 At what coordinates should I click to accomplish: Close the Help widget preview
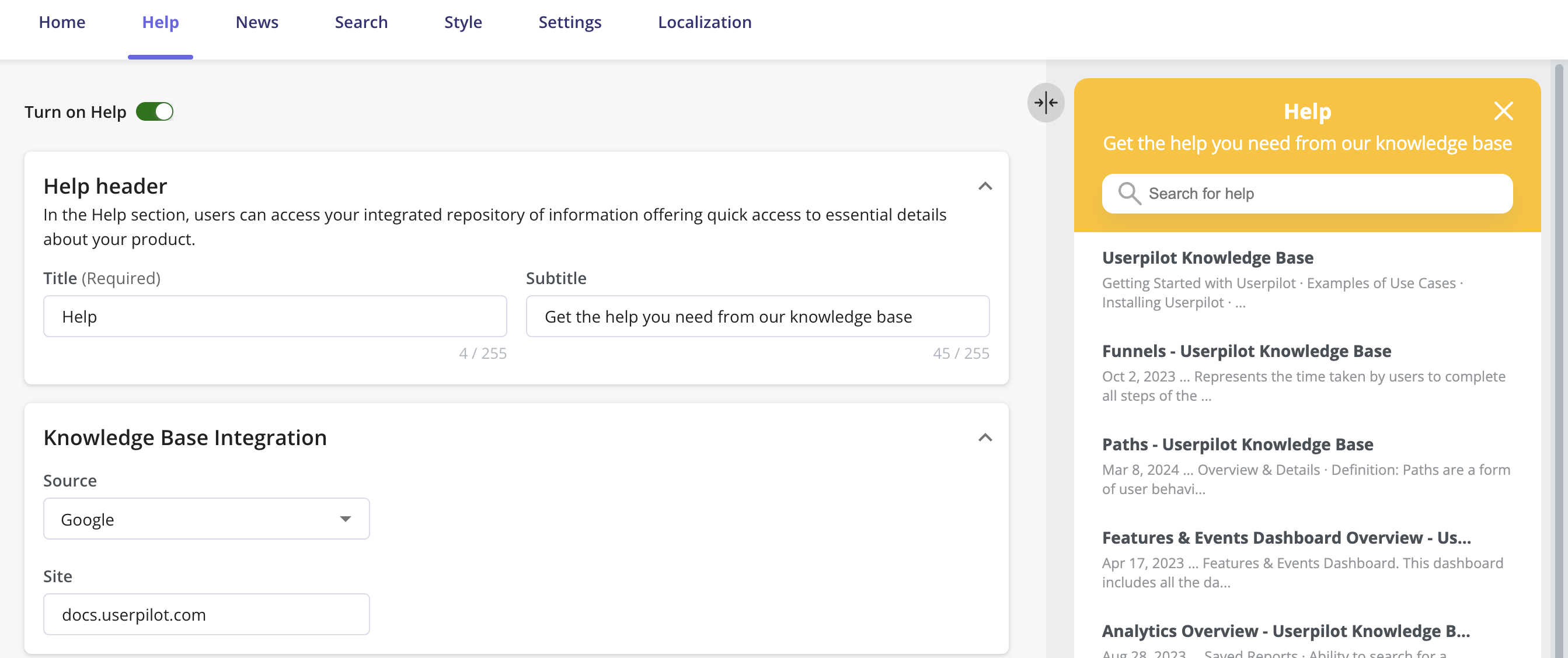(1503, 111)
